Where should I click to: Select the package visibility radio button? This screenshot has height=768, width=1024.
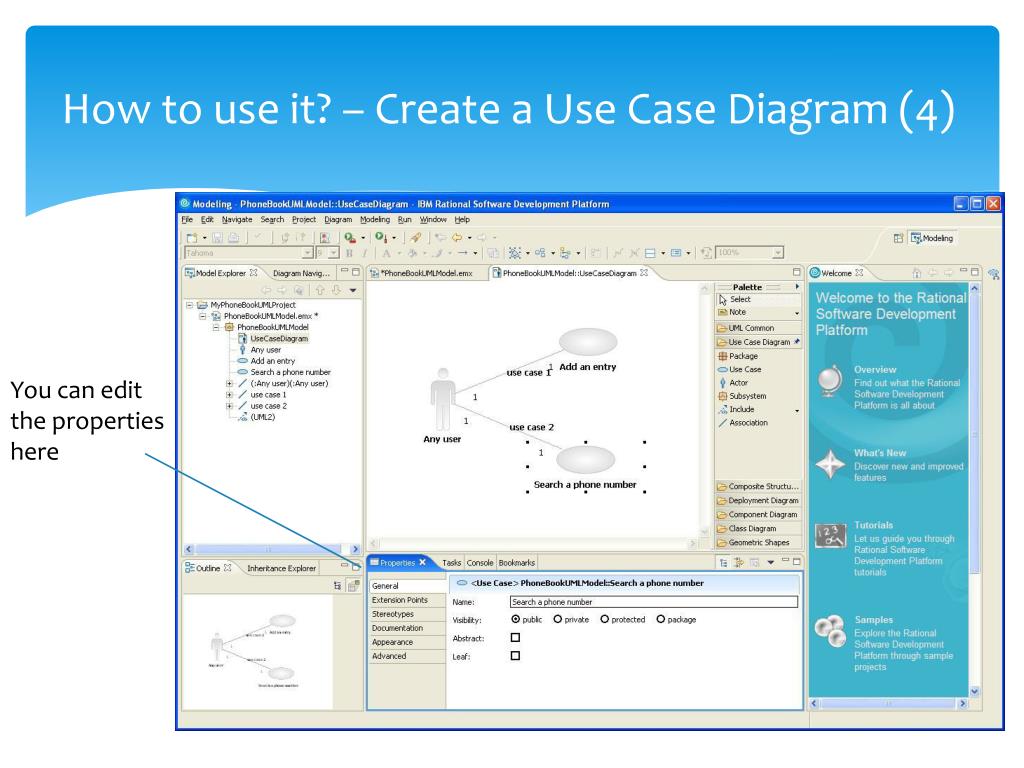(x=661, y=619)
